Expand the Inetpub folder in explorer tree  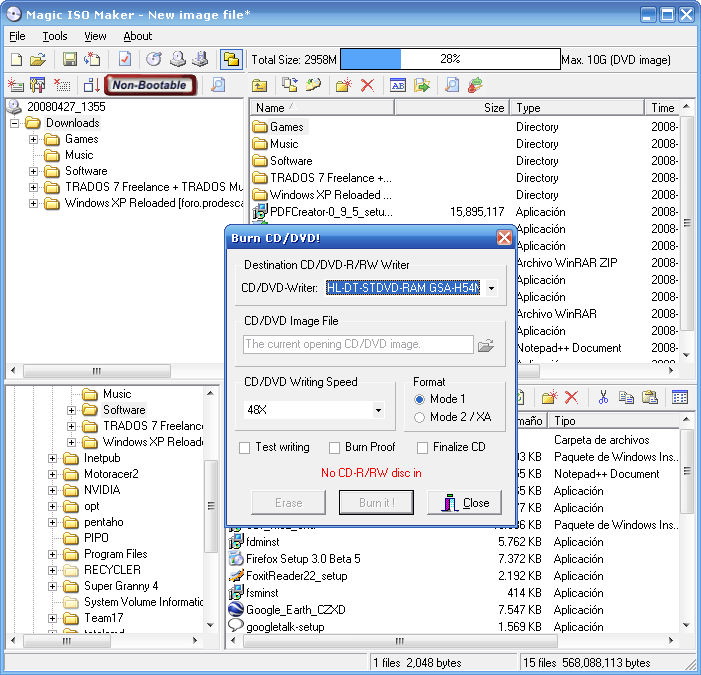(x=52, y=458)
